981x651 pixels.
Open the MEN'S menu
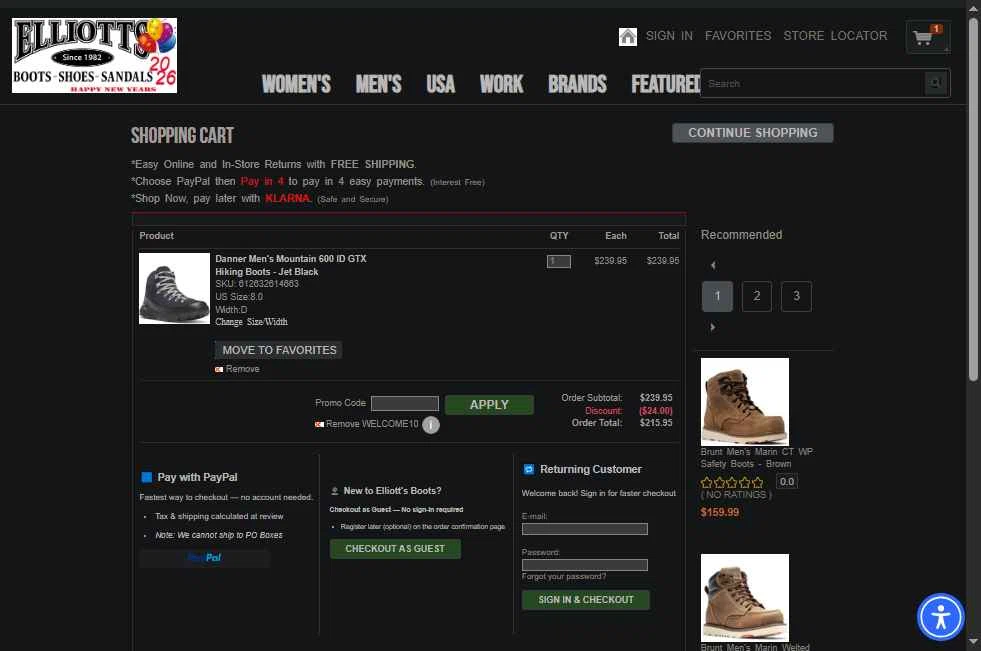coord(379,84)
